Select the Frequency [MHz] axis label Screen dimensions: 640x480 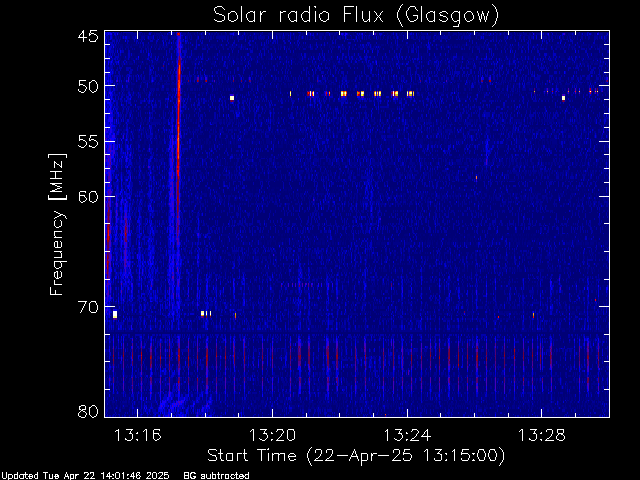(x=57, y=224)
